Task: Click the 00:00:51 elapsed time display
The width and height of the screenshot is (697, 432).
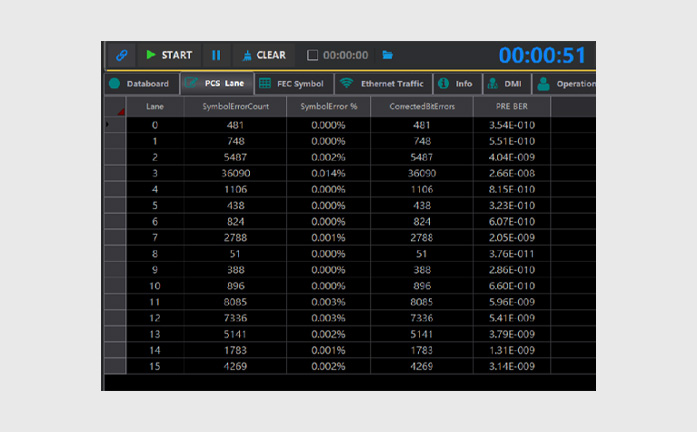Action: pyautogui.click(x=542, y=56)
